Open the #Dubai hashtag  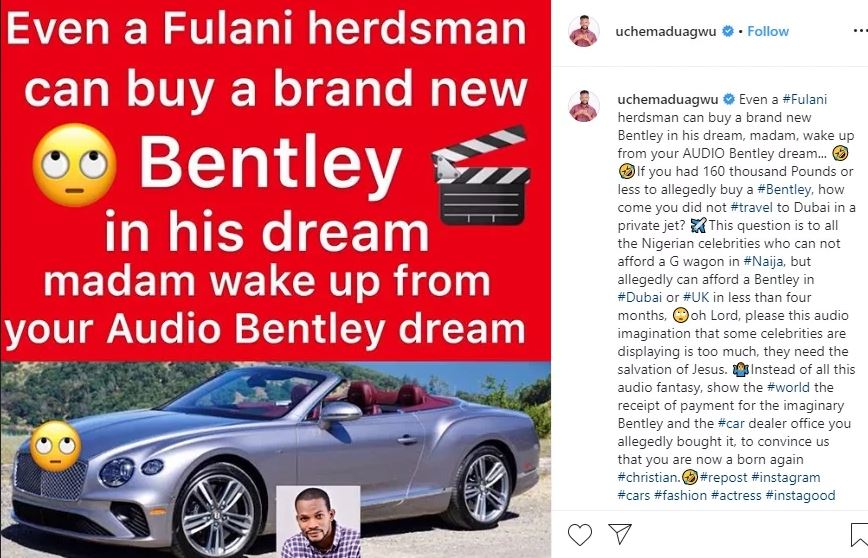tap(639, 297)
